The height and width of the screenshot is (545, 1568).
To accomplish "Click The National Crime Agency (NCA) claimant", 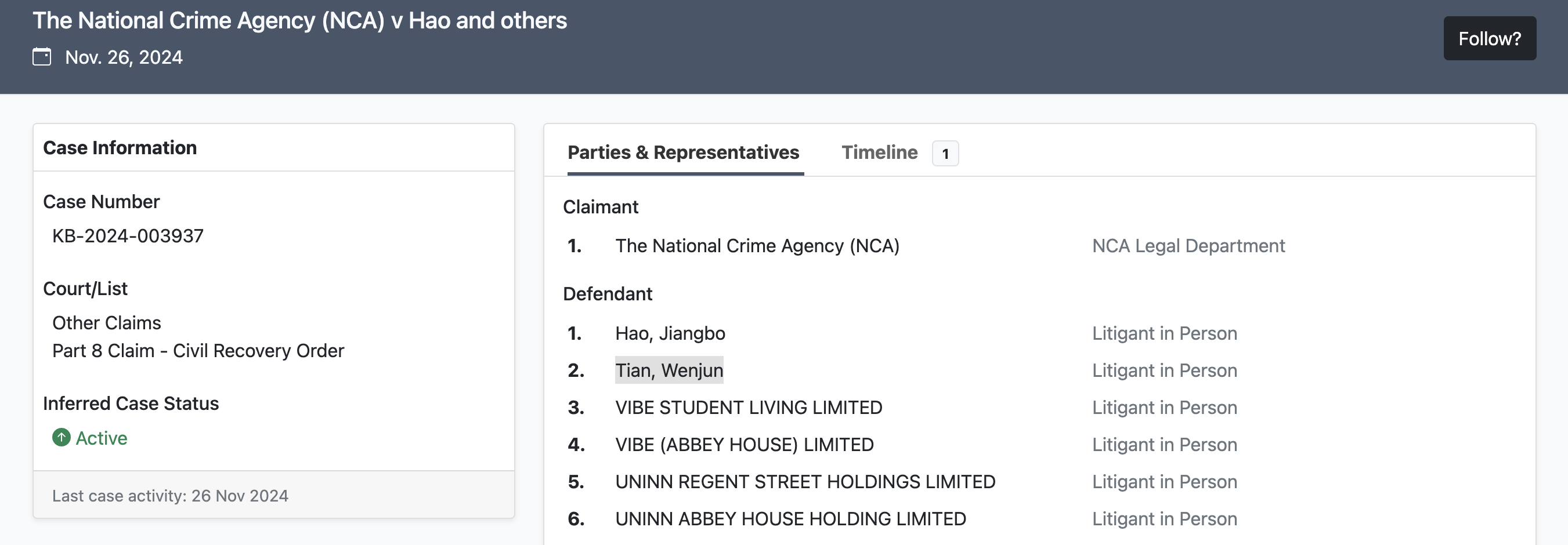I will (757, 246).
